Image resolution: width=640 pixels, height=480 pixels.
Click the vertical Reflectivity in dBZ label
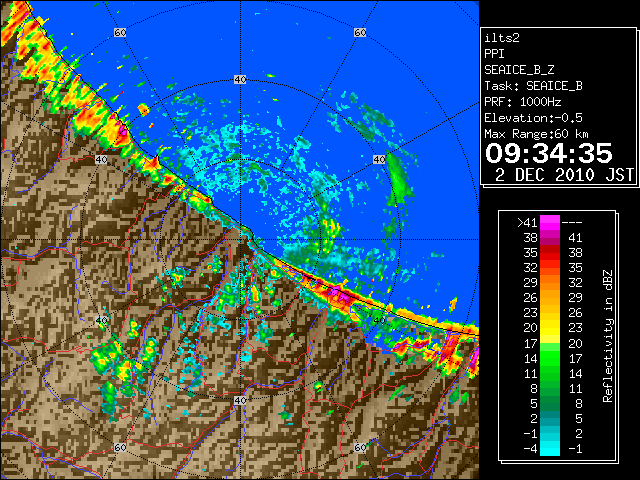point(608,336)
